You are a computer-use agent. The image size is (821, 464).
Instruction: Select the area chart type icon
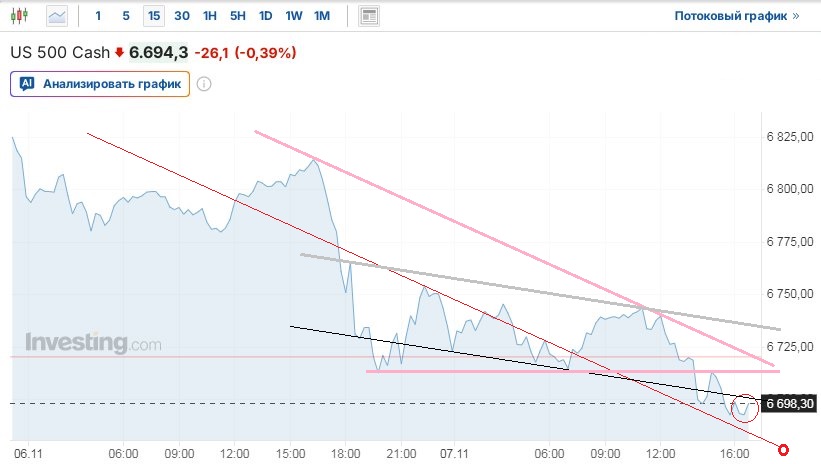(58, 16)
